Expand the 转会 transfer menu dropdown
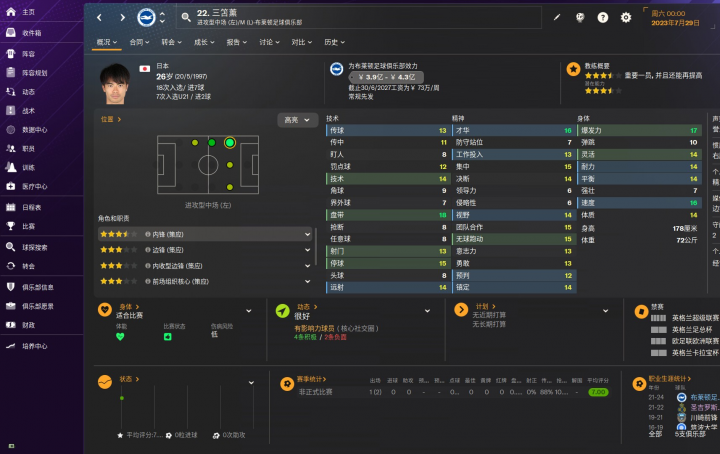Image resolution: width=720 pixels, height=454 pixels. 171,43
